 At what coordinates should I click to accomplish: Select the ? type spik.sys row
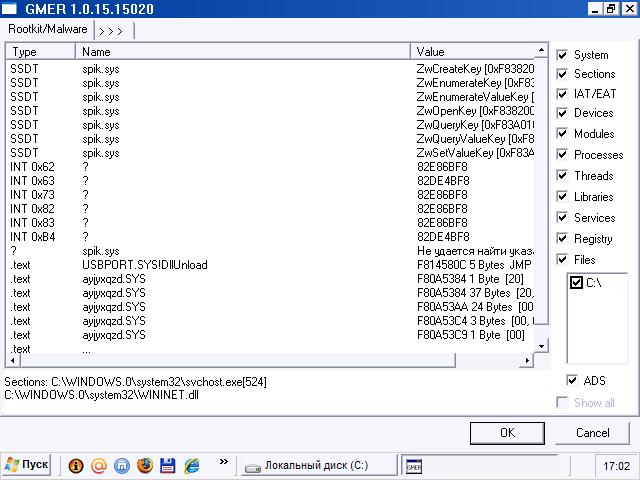coord(270,251)
